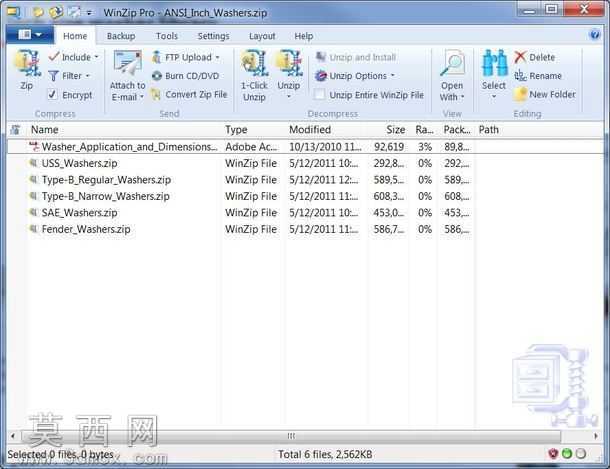Viewport: 610px width, 469px height.
Task: Click the Attach to E-mail icon
Action: [127, 63]
